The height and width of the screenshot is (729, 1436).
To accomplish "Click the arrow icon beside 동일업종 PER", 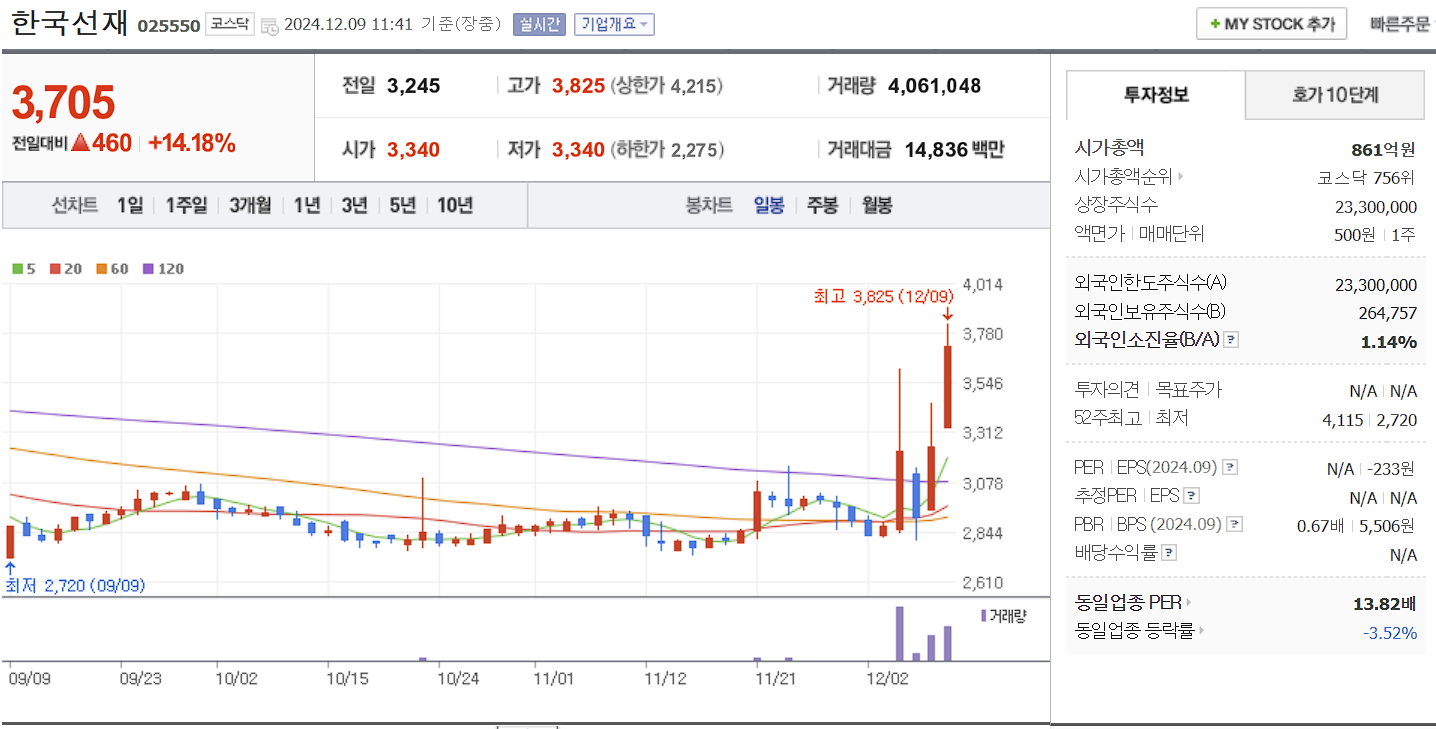I will [x=1189, y=603].
